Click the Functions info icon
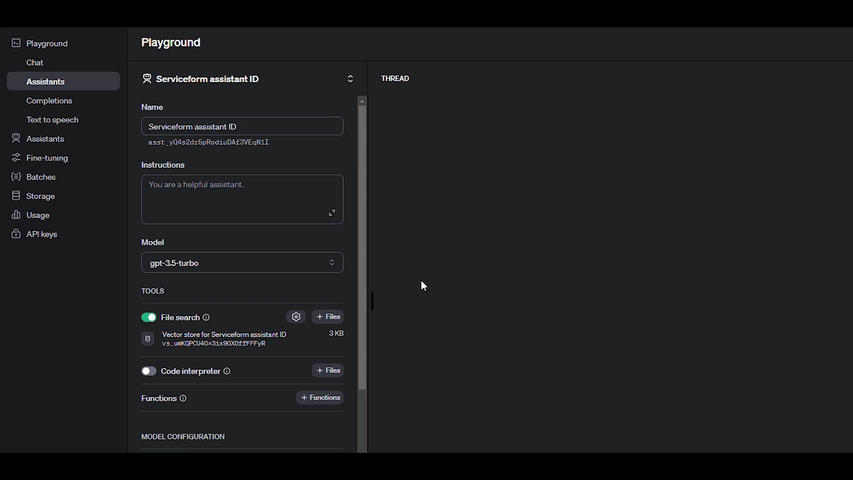853x480 pixels. tap(183, 398)
